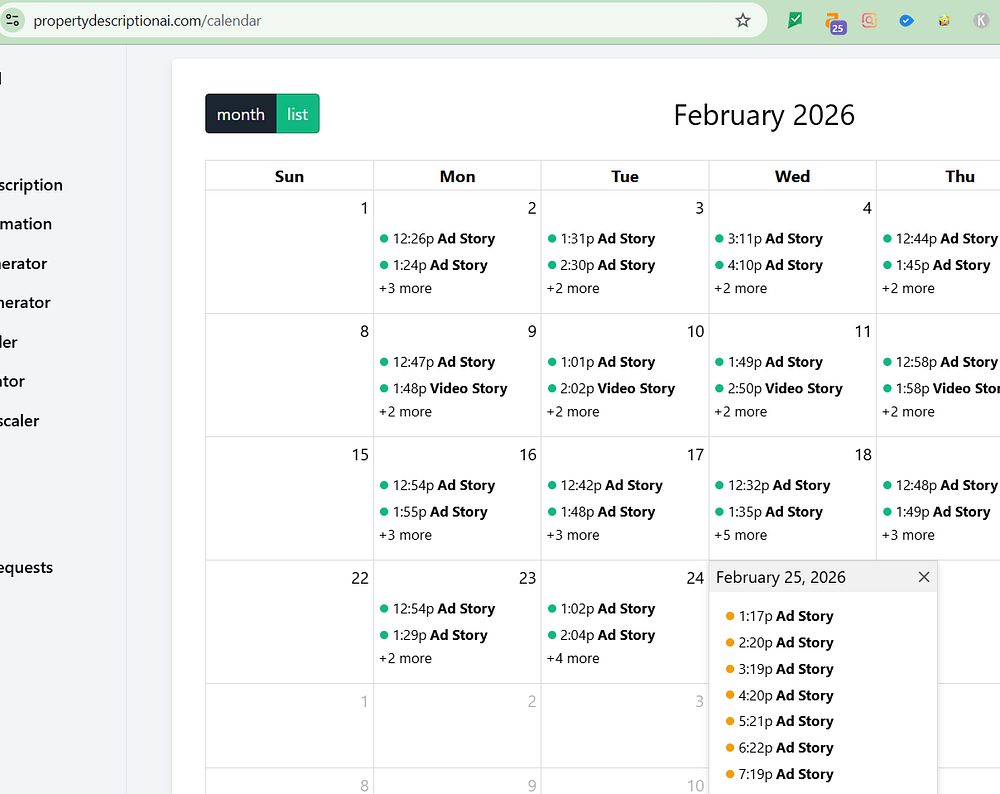Open the extension with the 25 badge

[x=835, y=22]
